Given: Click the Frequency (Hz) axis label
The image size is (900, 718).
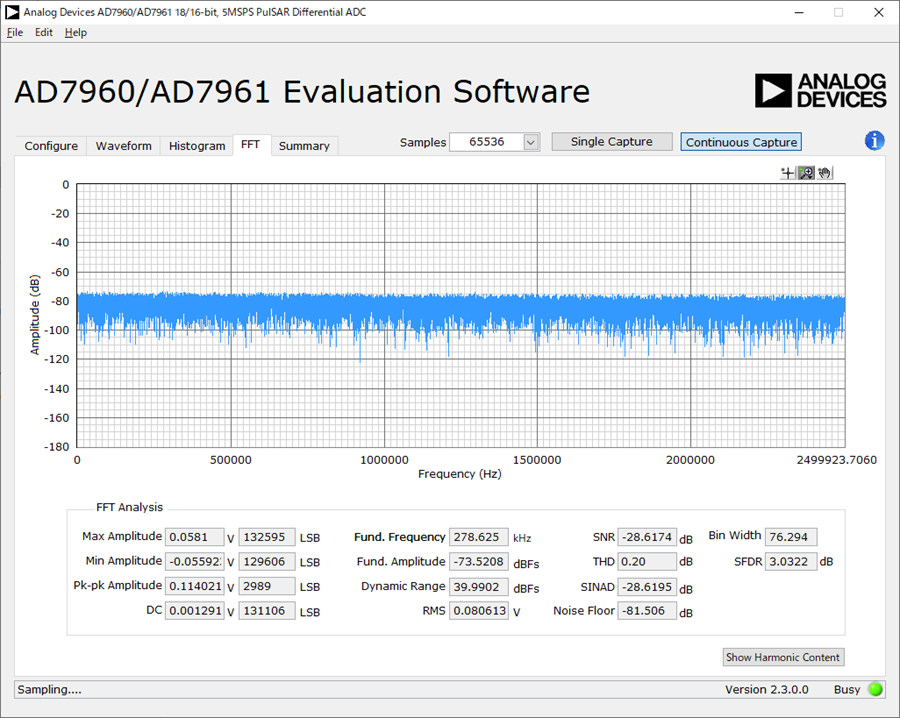Looking at the screenshot, I should 459,474.
